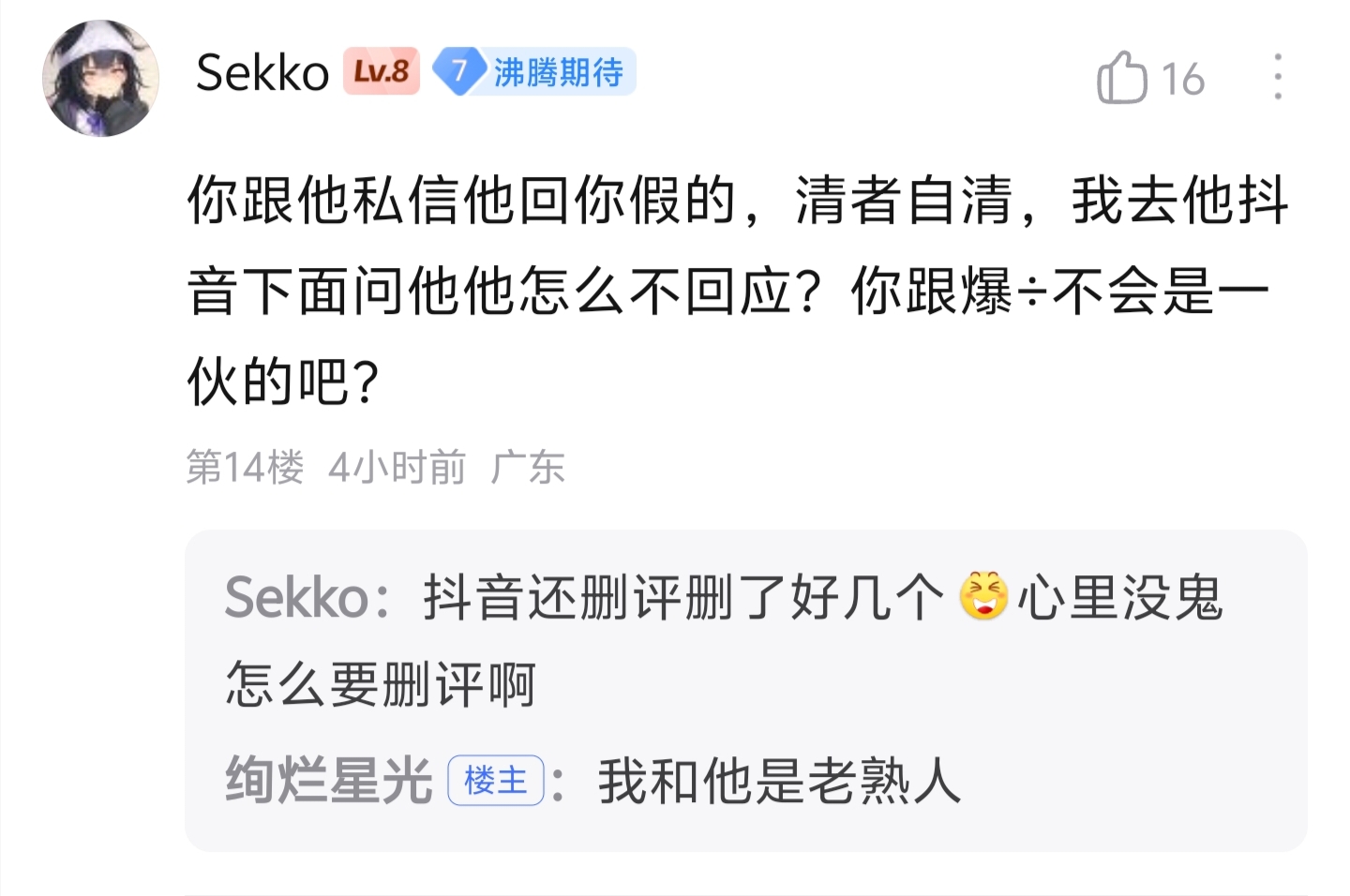Screen dimensions: 1350x896
Task: Click the like count 16
Action: click(1182, 80)
